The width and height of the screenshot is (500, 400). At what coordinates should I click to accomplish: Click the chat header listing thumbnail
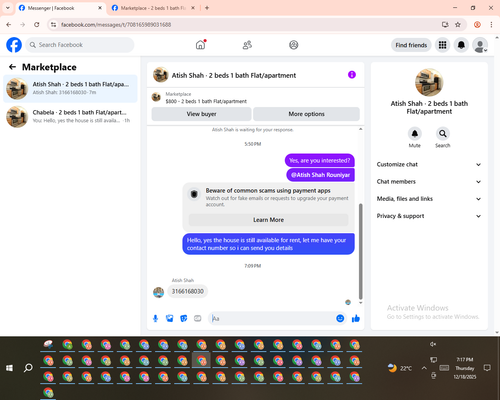(160, 75)
